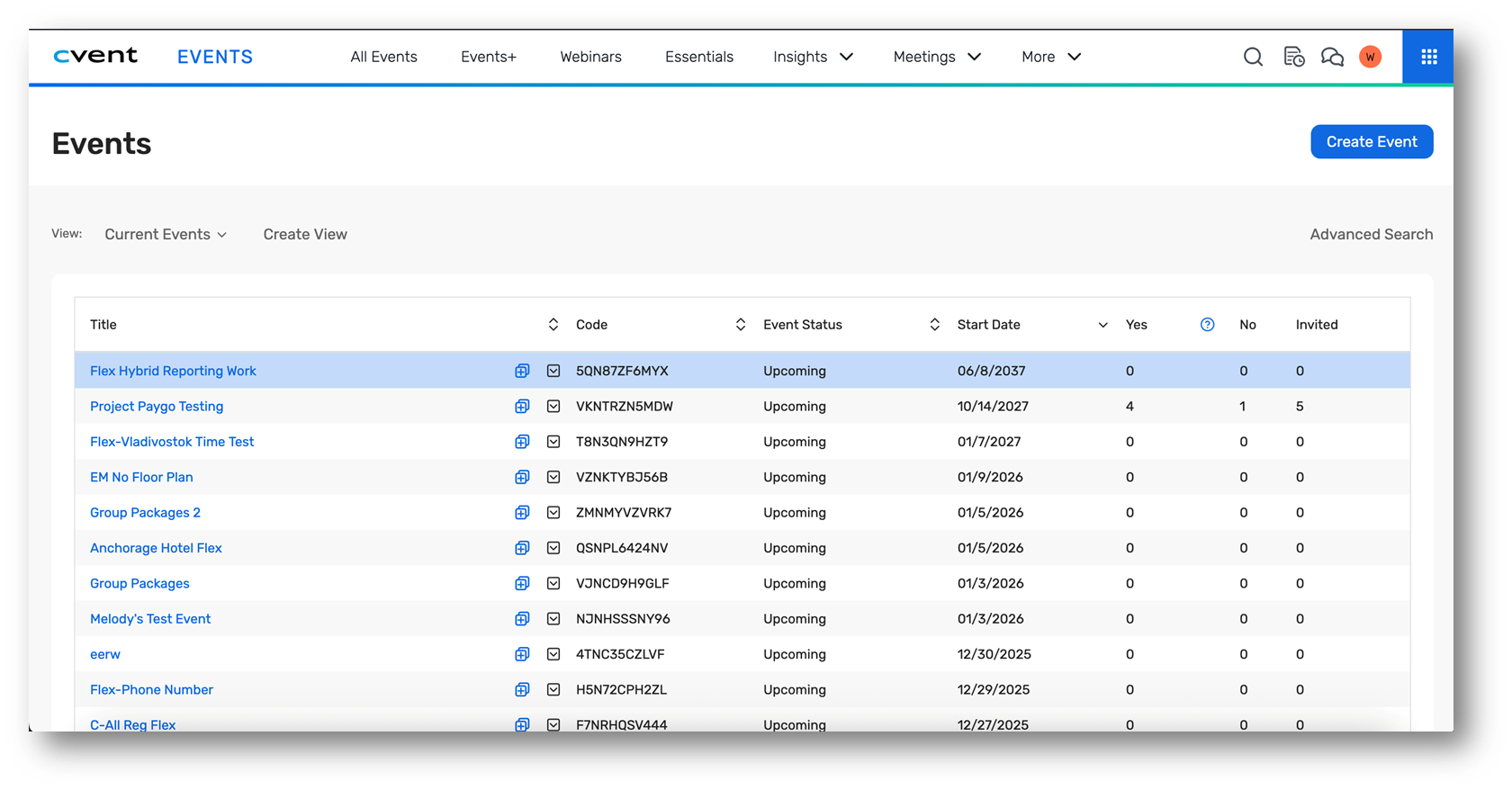Expand the More navigation dropdown

click(x=1050, y=57)
